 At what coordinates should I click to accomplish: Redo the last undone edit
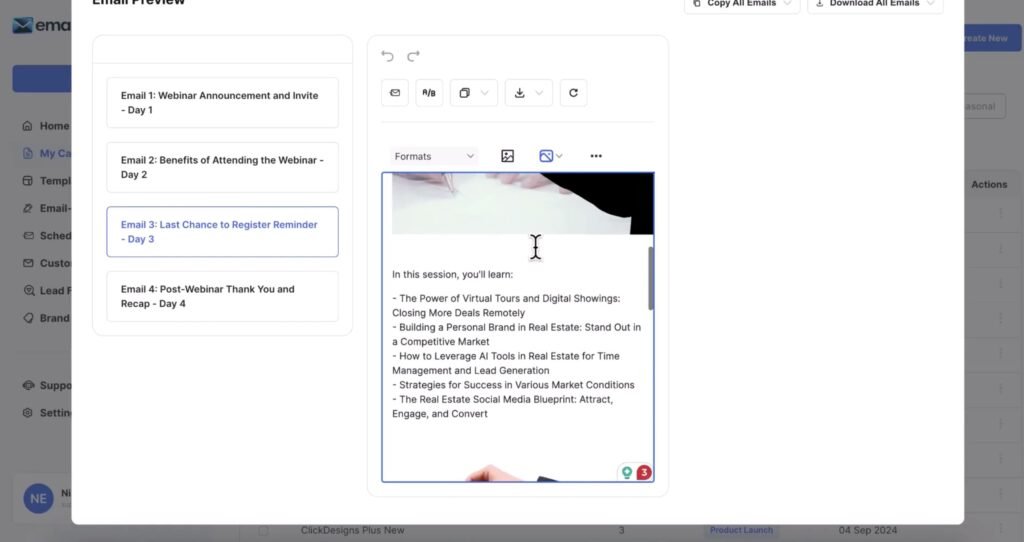click(413, 56)
